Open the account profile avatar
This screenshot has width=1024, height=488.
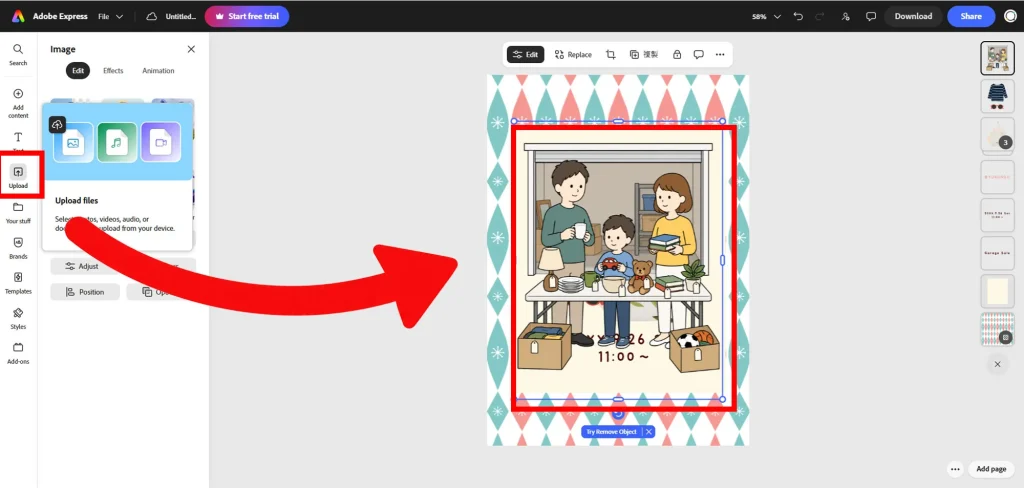[x=1010, y=16]
